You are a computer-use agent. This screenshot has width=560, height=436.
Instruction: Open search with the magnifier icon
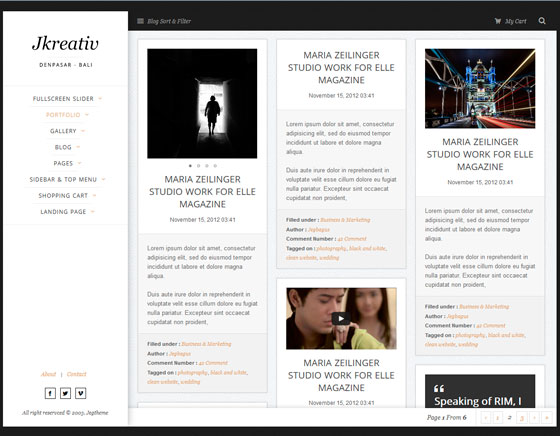(x=542, y=21)
